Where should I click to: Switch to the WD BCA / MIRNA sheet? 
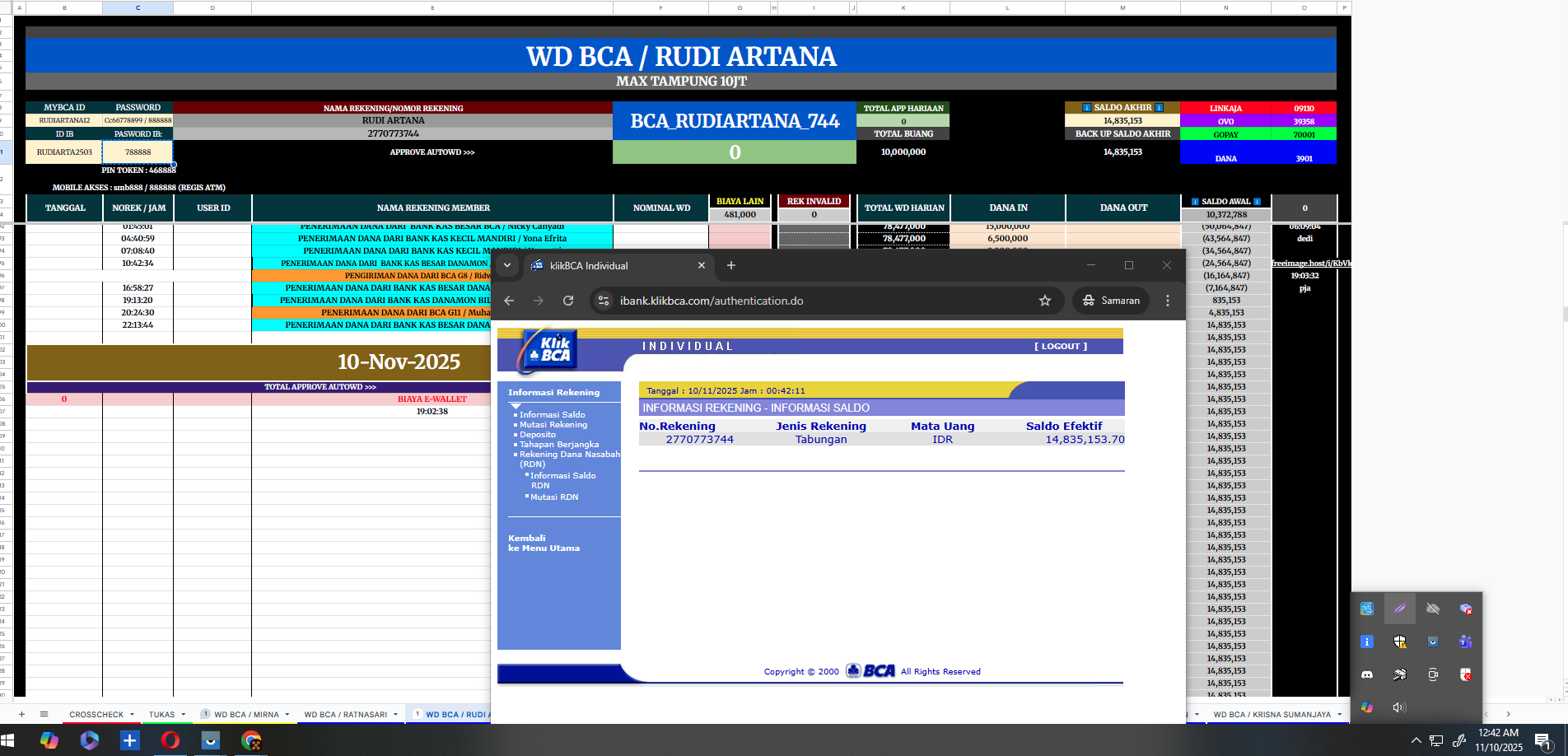[x=246, y=715]
